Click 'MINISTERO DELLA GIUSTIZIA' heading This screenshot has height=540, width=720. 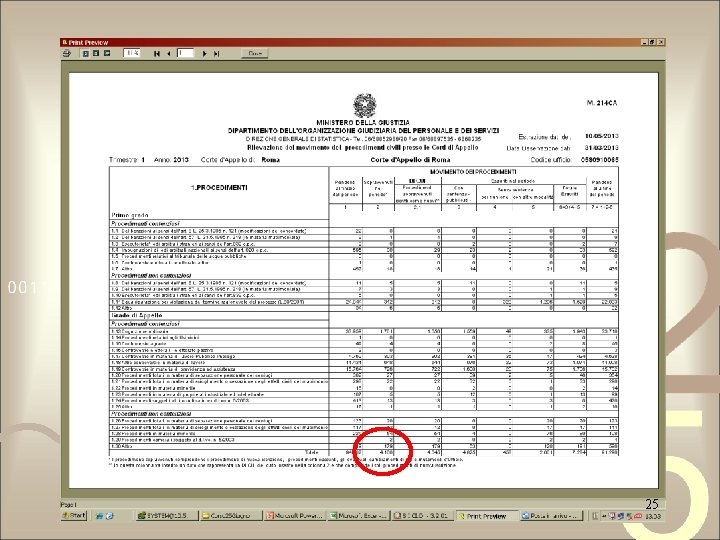[x=363, y=123]
